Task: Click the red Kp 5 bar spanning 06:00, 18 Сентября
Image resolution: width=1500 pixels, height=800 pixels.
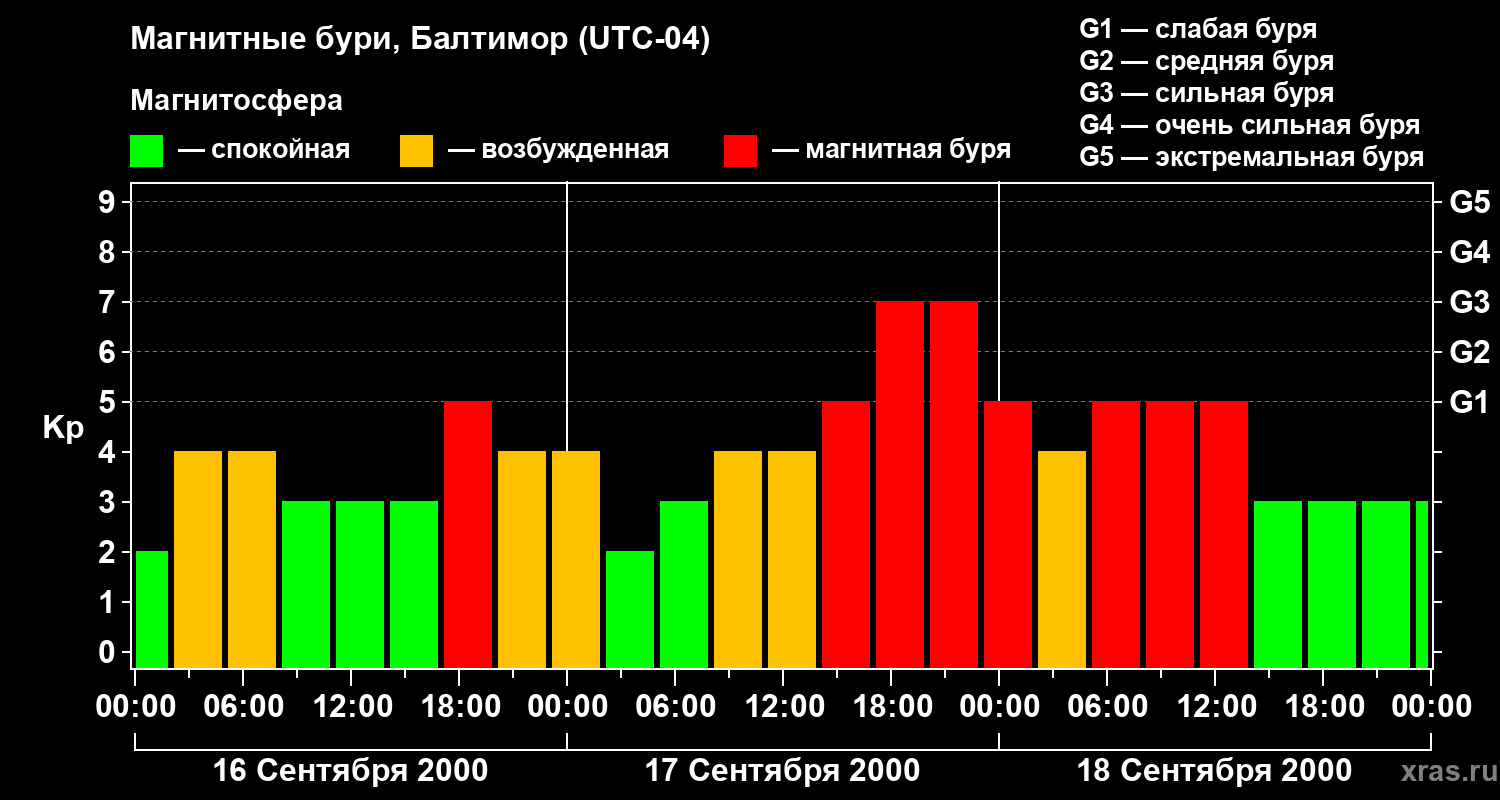Action: (x=1116, y=534)
